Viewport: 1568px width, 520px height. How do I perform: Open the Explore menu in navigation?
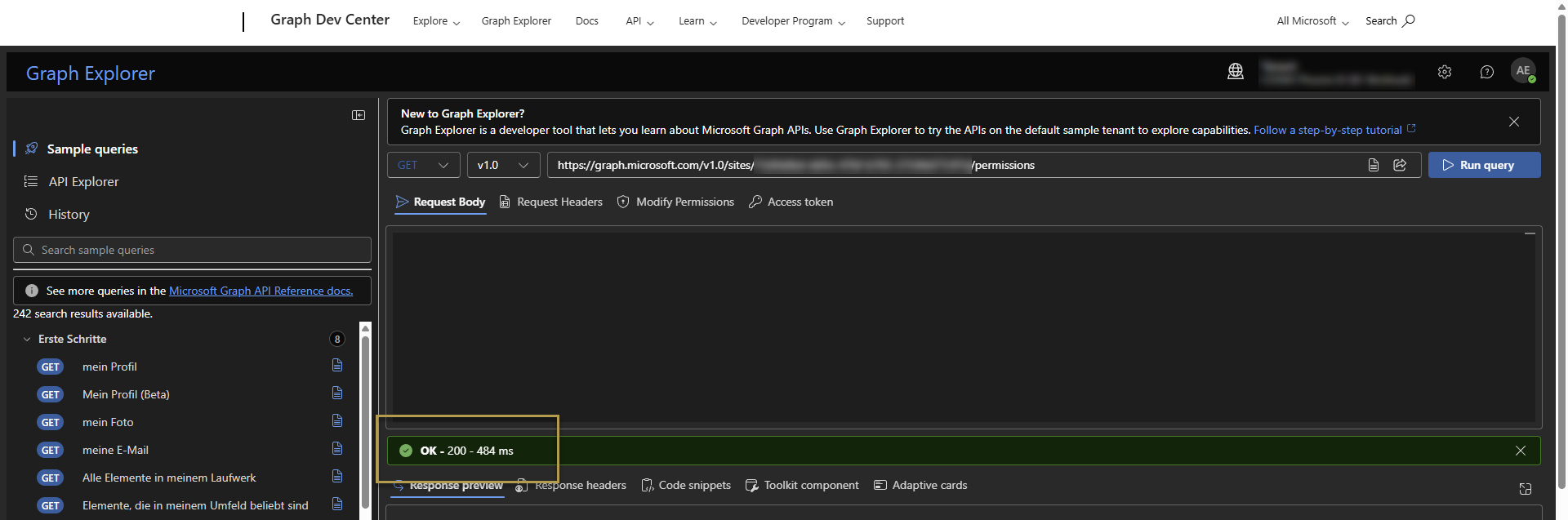436,21
